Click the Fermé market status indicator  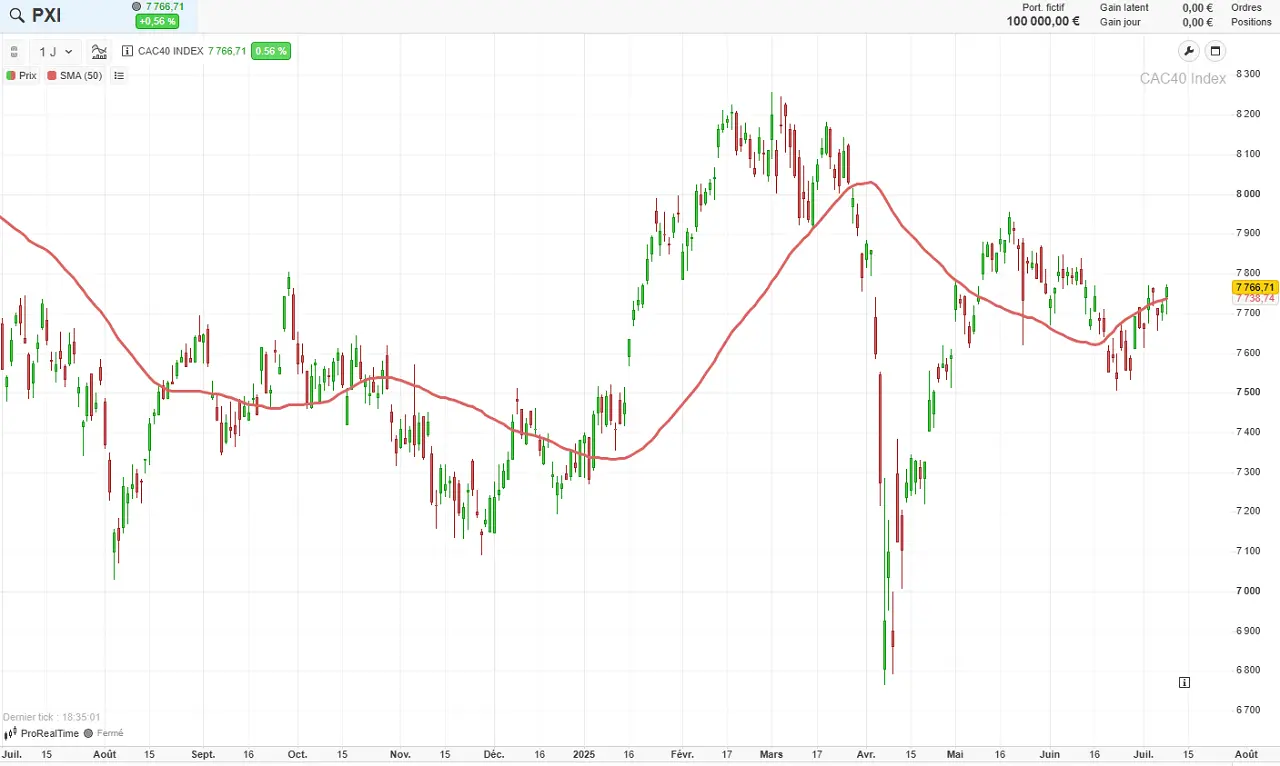point(103,733)
